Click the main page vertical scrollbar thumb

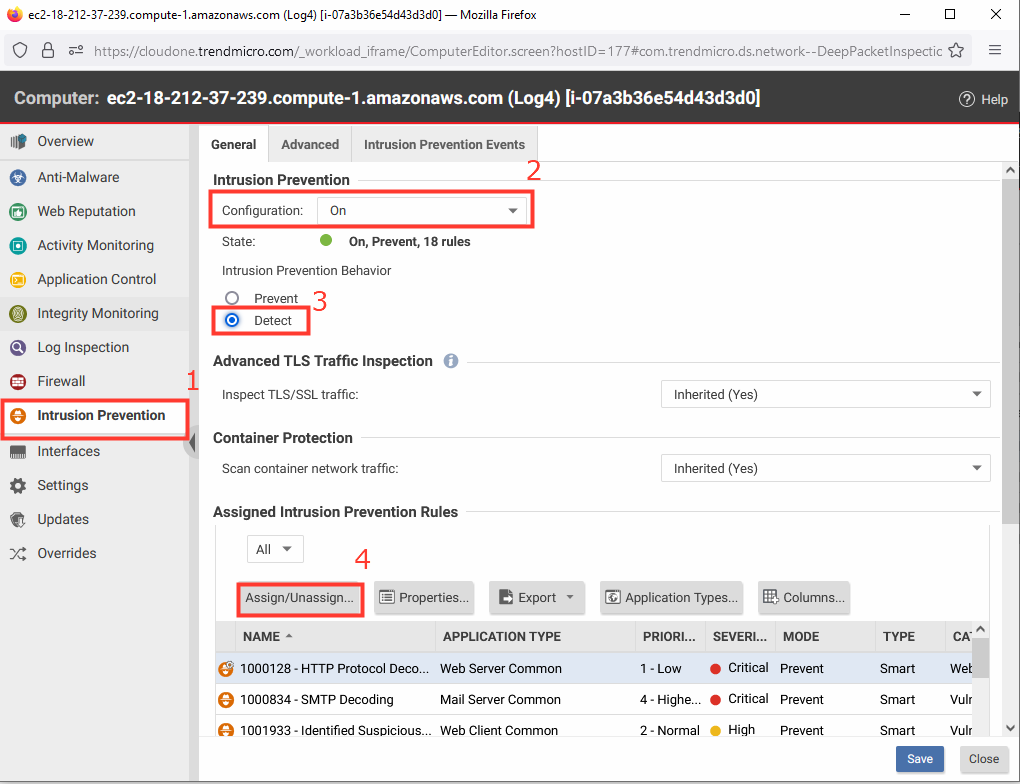point(1010,351)
